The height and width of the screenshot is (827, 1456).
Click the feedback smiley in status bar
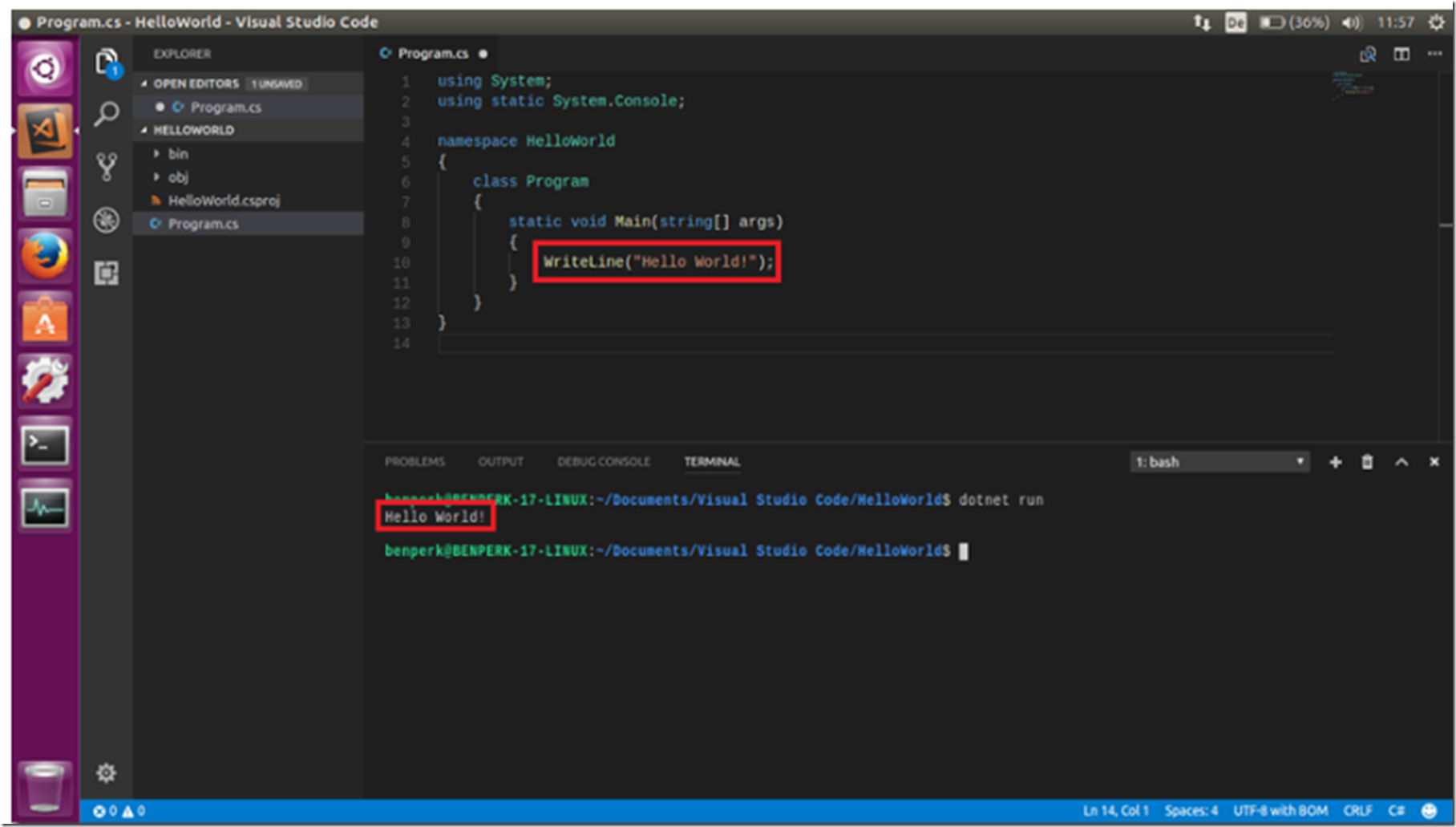coord(1429,811)
